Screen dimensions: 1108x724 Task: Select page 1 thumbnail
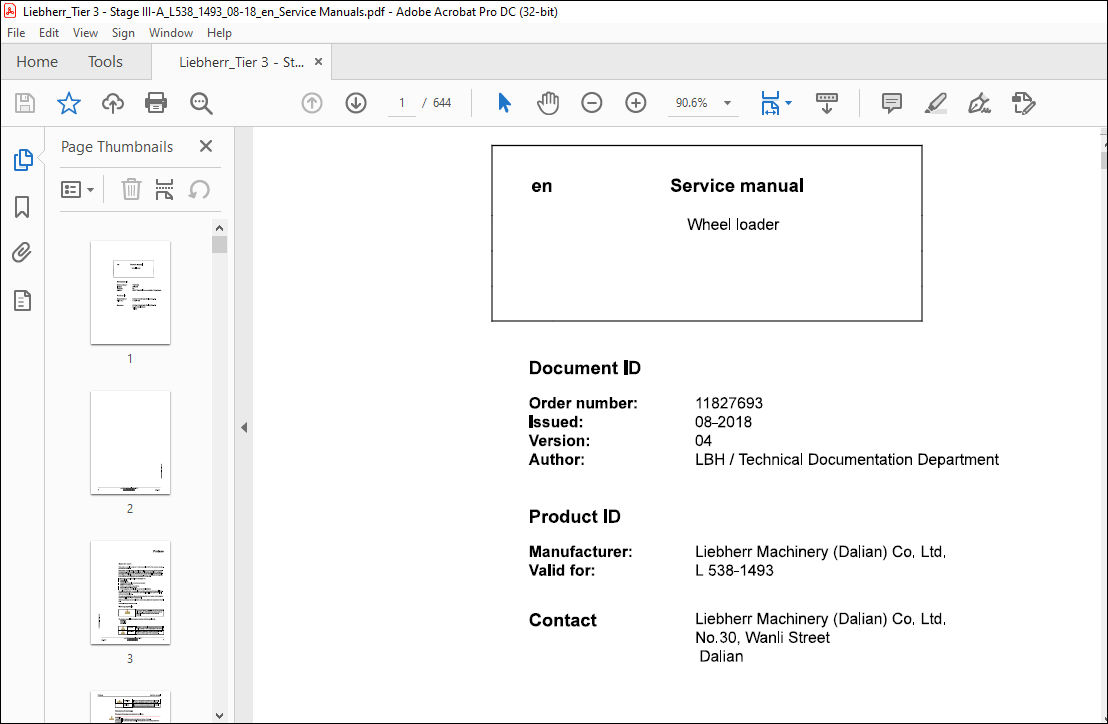[x=130, y=292]
